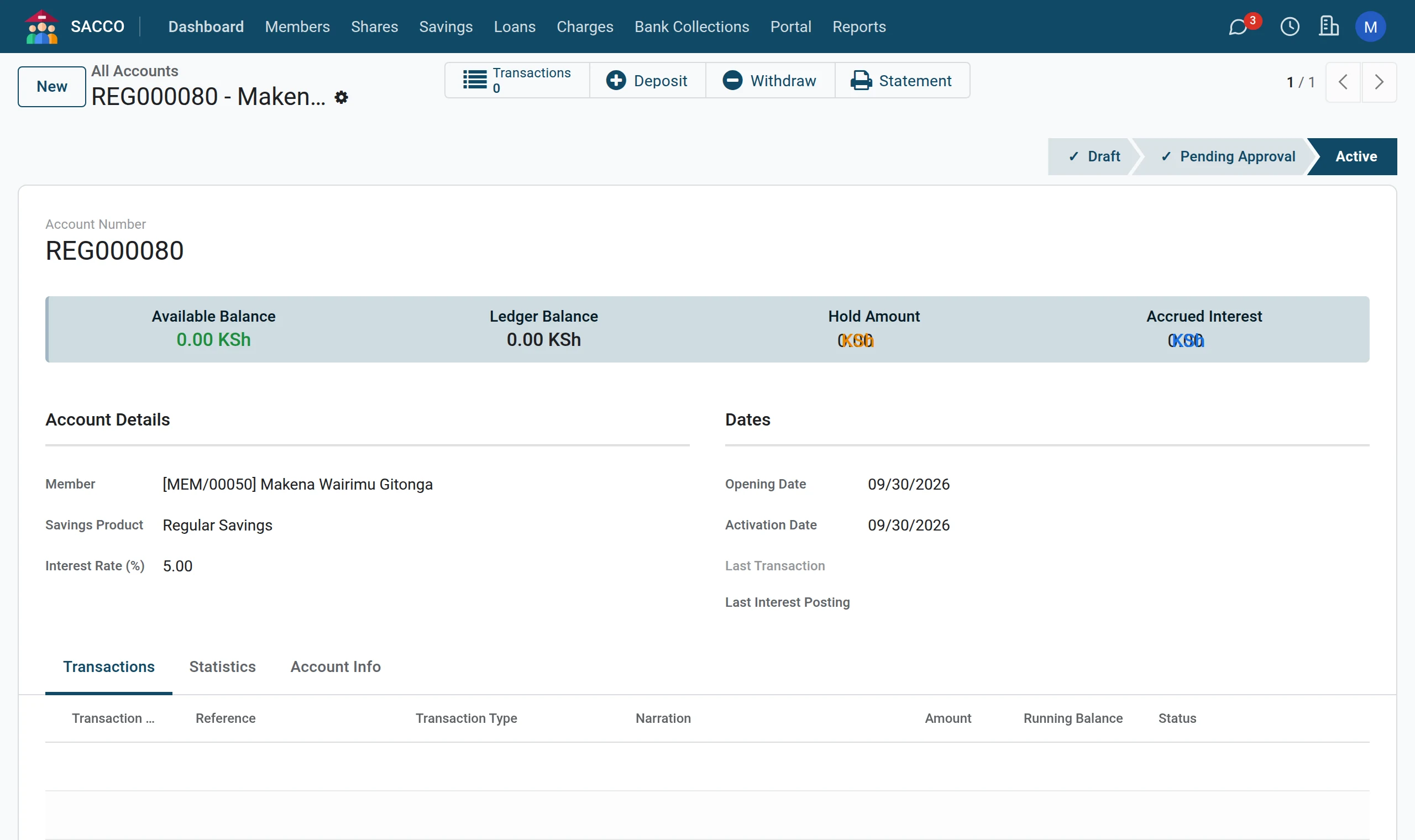Screen dimensions: 1415x840
Task: Open the Transactions smart button
Action: click(x=517, y=80)
